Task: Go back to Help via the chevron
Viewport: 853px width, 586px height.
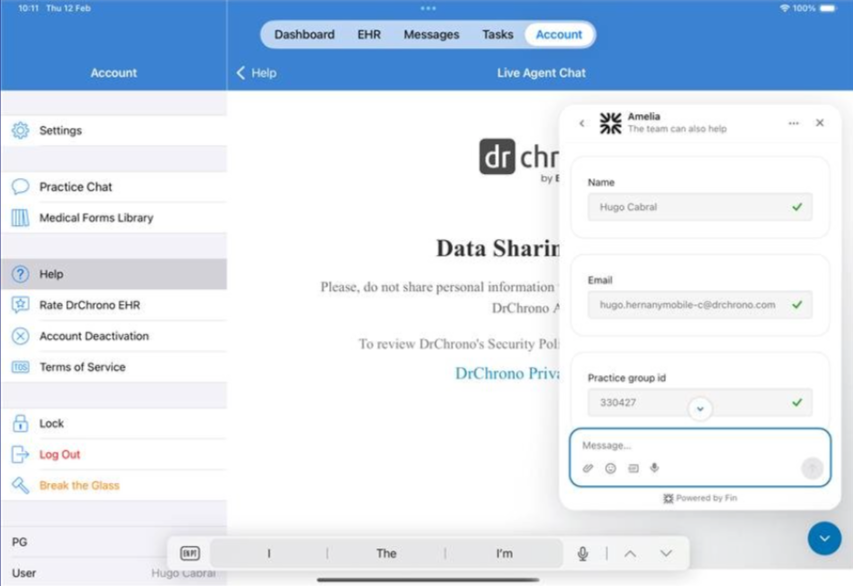Action: click(241, 73)
